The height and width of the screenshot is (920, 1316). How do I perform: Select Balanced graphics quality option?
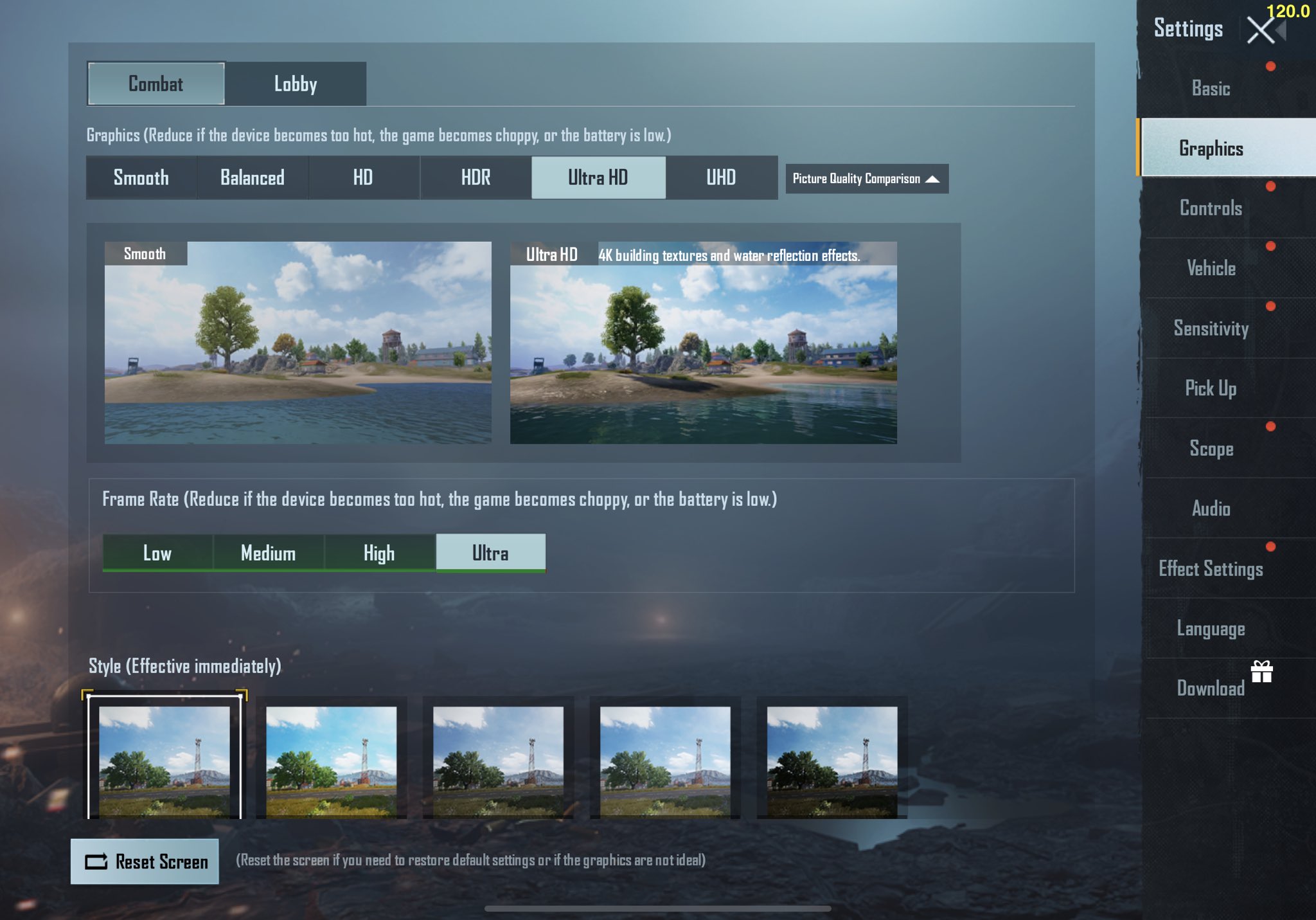[x=252, y=178]
